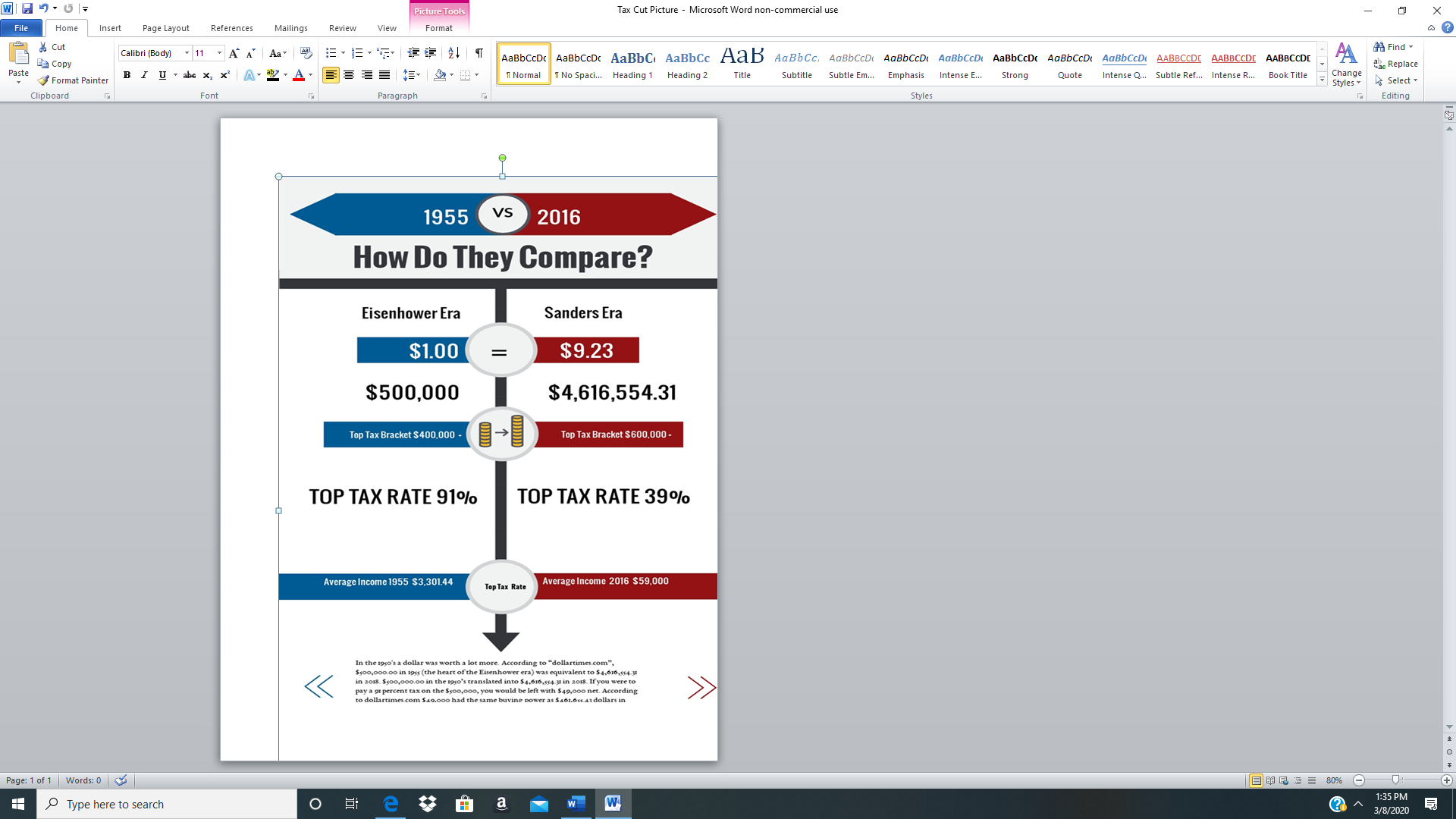The width and height of the screenshot is (1456, 819).
Task: Apply the Heading 1 style
Action: pos(632,64)
